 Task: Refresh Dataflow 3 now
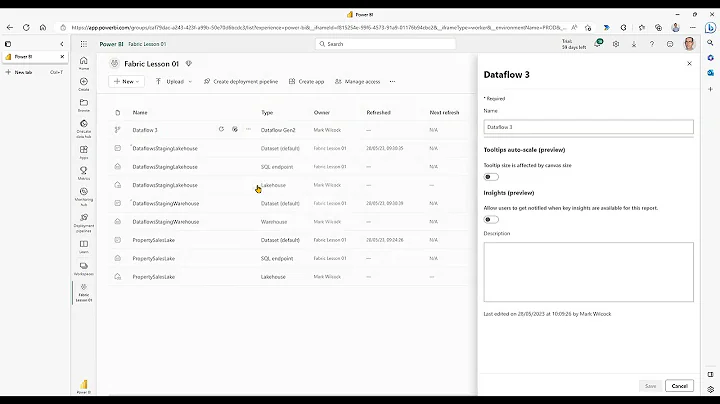tap(221, 129)
